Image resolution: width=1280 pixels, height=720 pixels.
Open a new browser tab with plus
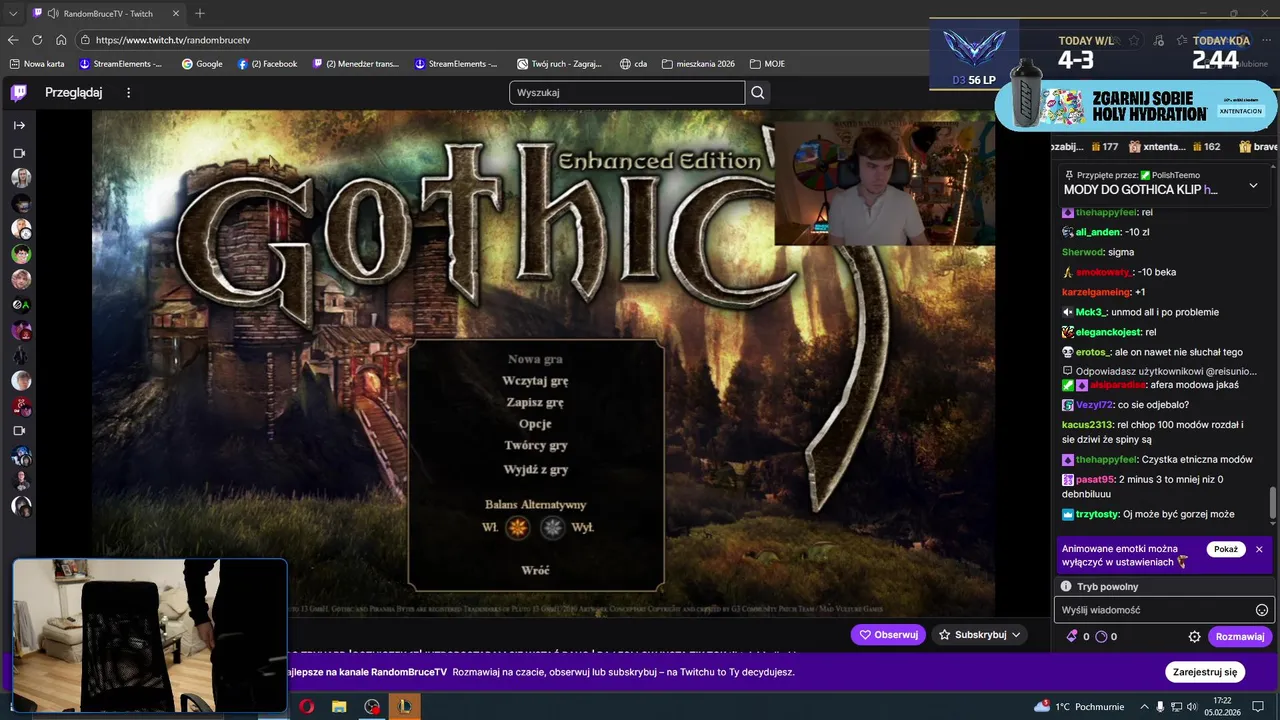200,13
